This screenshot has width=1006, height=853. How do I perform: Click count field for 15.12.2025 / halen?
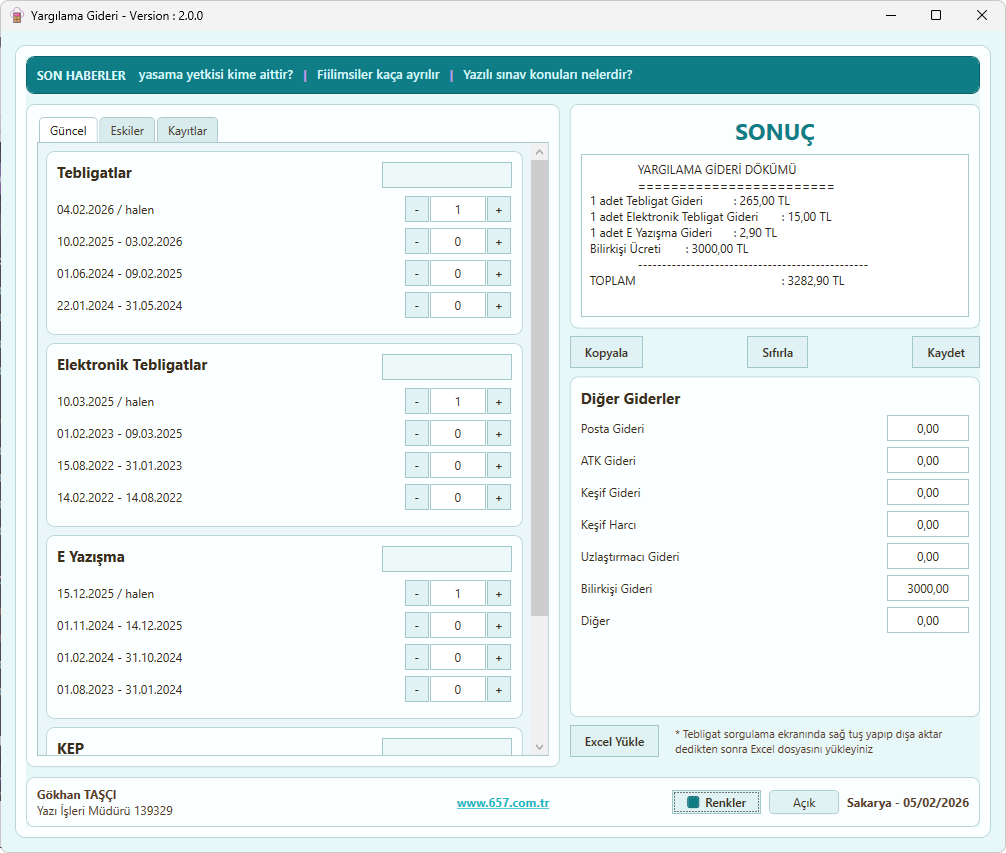pos(457,593)
